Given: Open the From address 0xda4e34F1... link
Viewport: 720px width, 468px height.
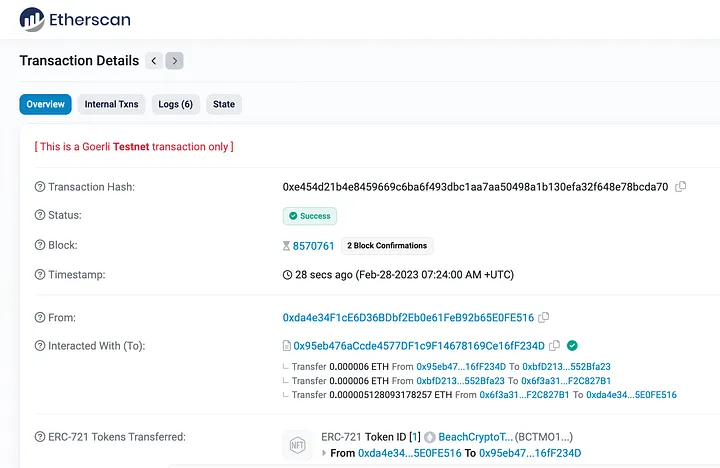Looking at the screenshot, I should coord(409,318).
